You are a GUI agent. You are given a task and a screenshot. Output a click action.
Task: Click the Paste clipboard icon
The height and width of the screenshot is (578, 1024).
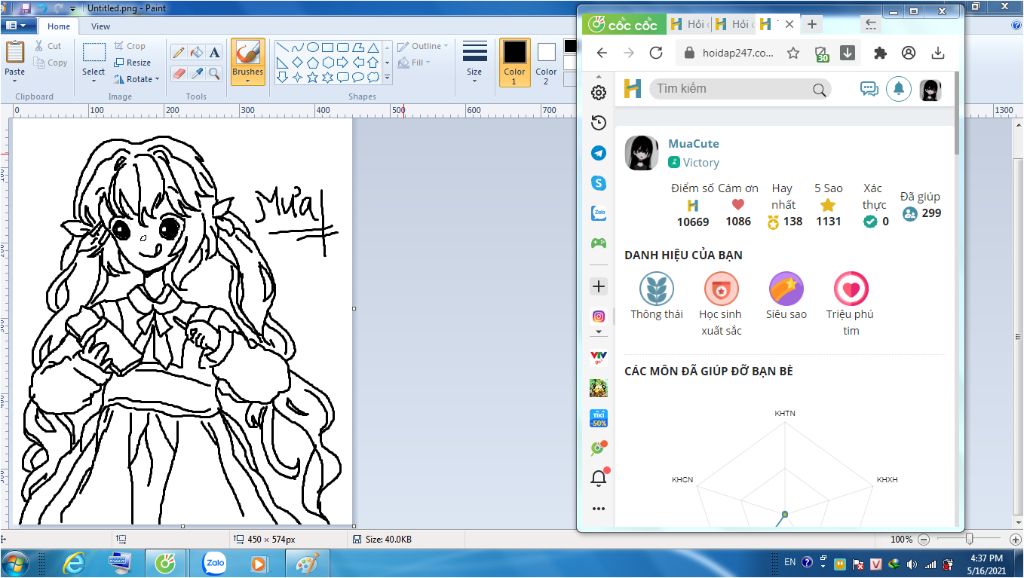(14, 52)
